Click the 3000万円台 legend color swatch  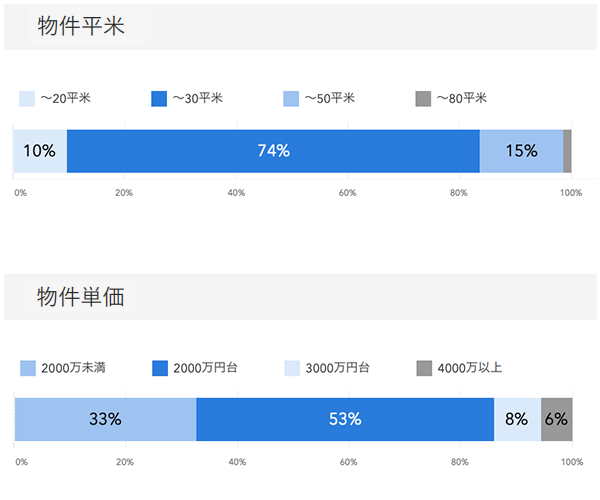pos(292,368)
